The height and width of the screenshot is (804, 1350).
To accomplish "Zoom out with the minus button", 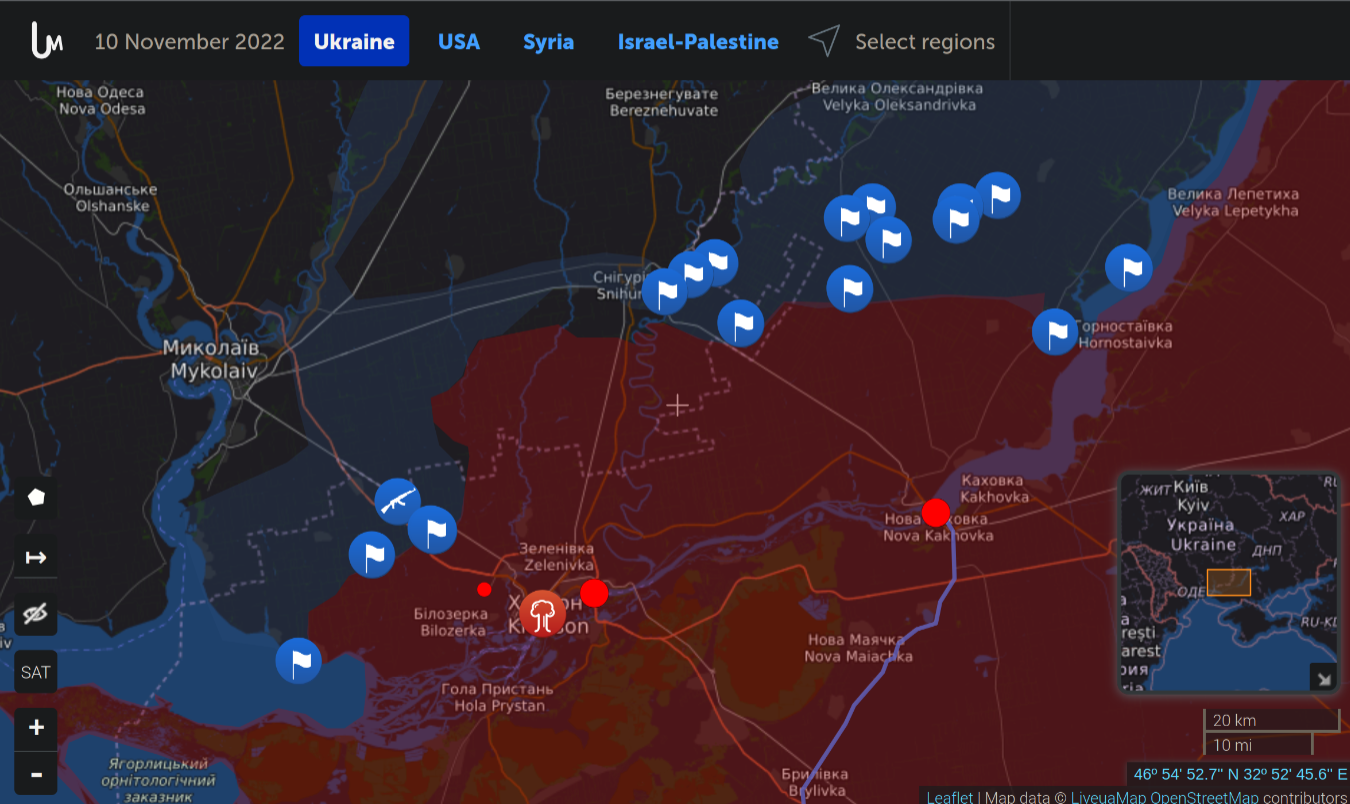I will (36, 774).
